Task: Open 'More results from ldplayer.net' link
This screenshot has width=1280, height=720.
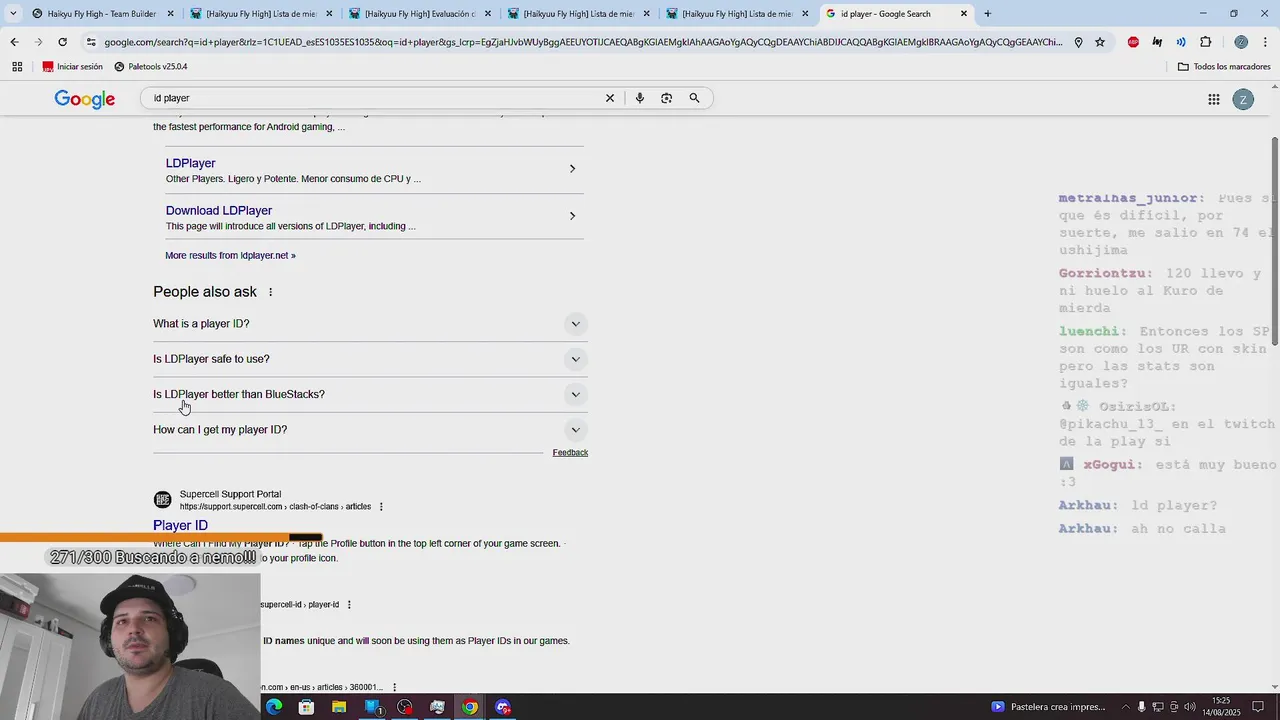Action: coord(230,256)
